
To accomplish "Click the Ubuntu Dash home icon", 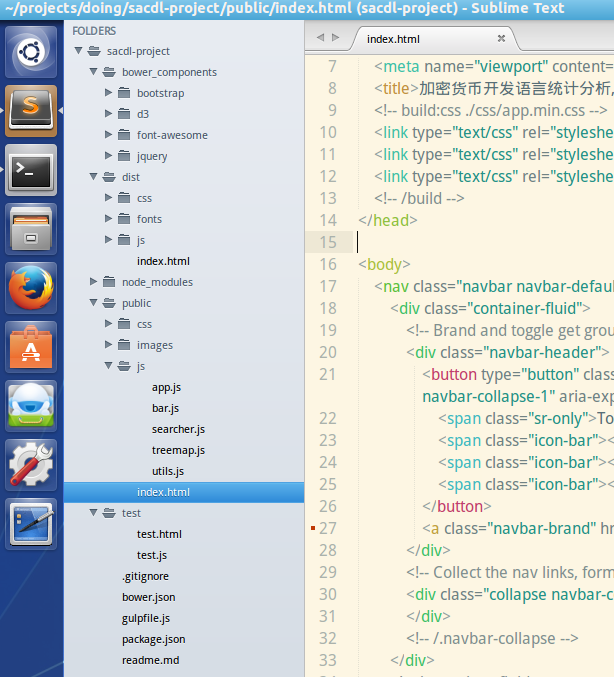I will (32, 51).
